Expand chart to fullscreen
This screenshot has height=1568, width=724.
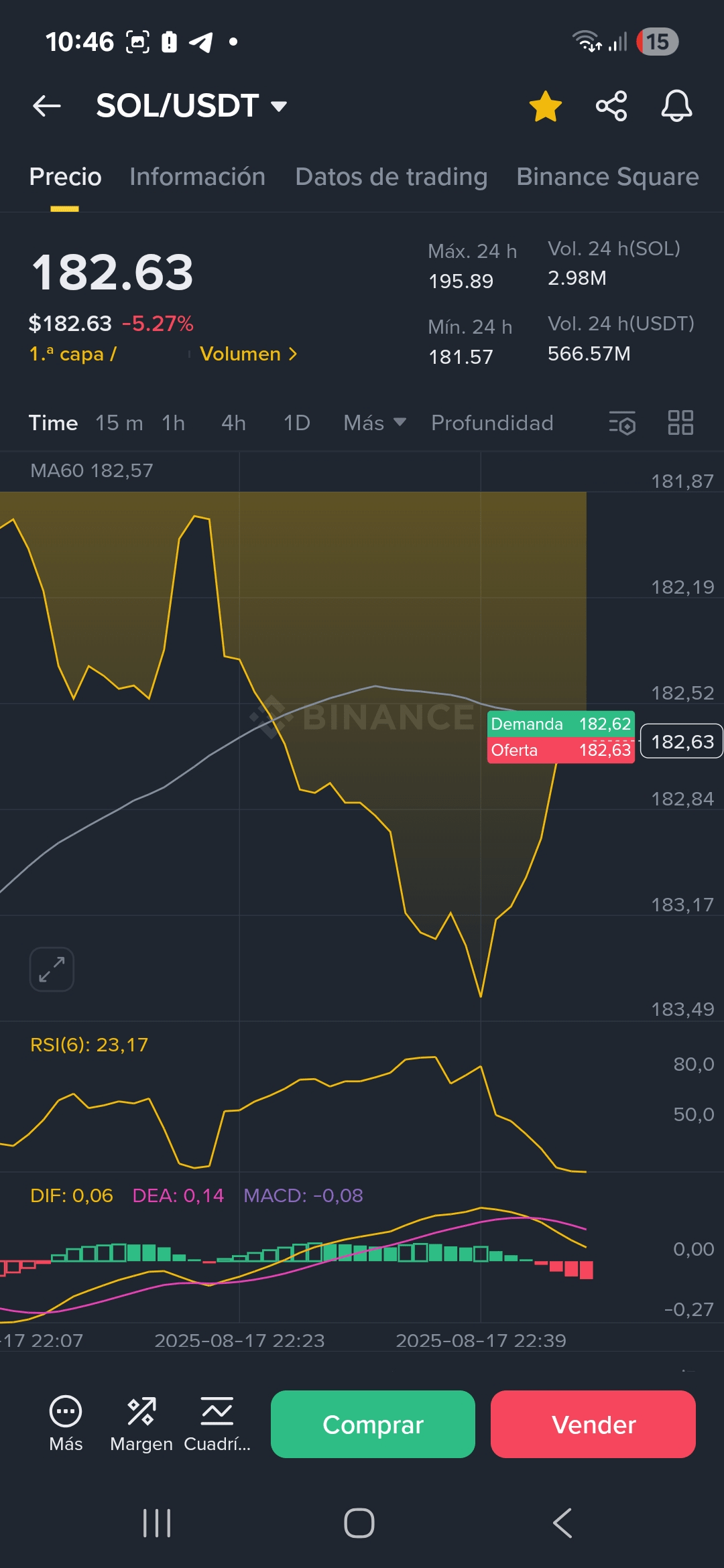click(x=52, y=969)
